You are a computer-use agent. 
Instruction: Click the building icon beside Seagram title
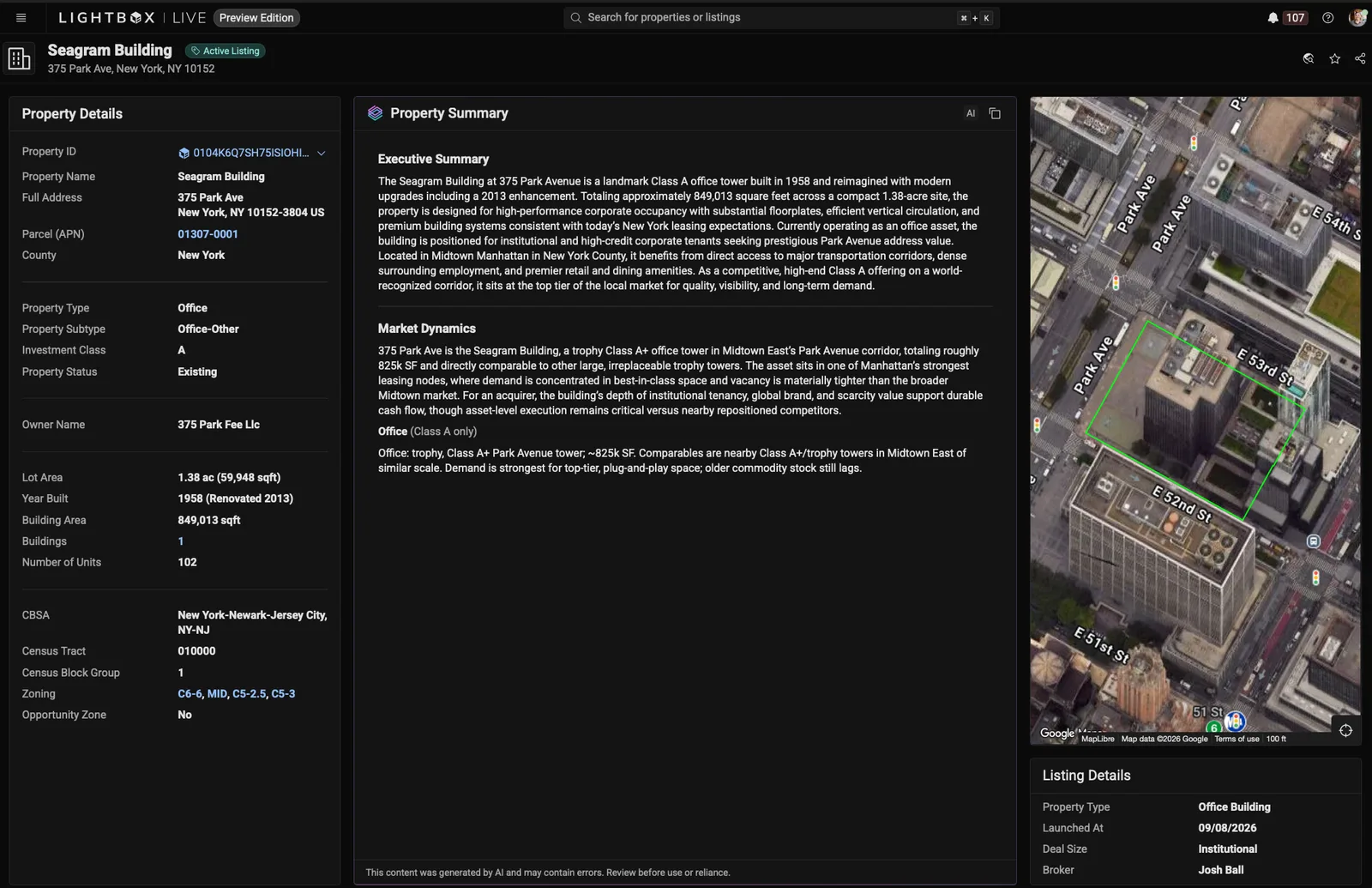click(x=19, y=58)
